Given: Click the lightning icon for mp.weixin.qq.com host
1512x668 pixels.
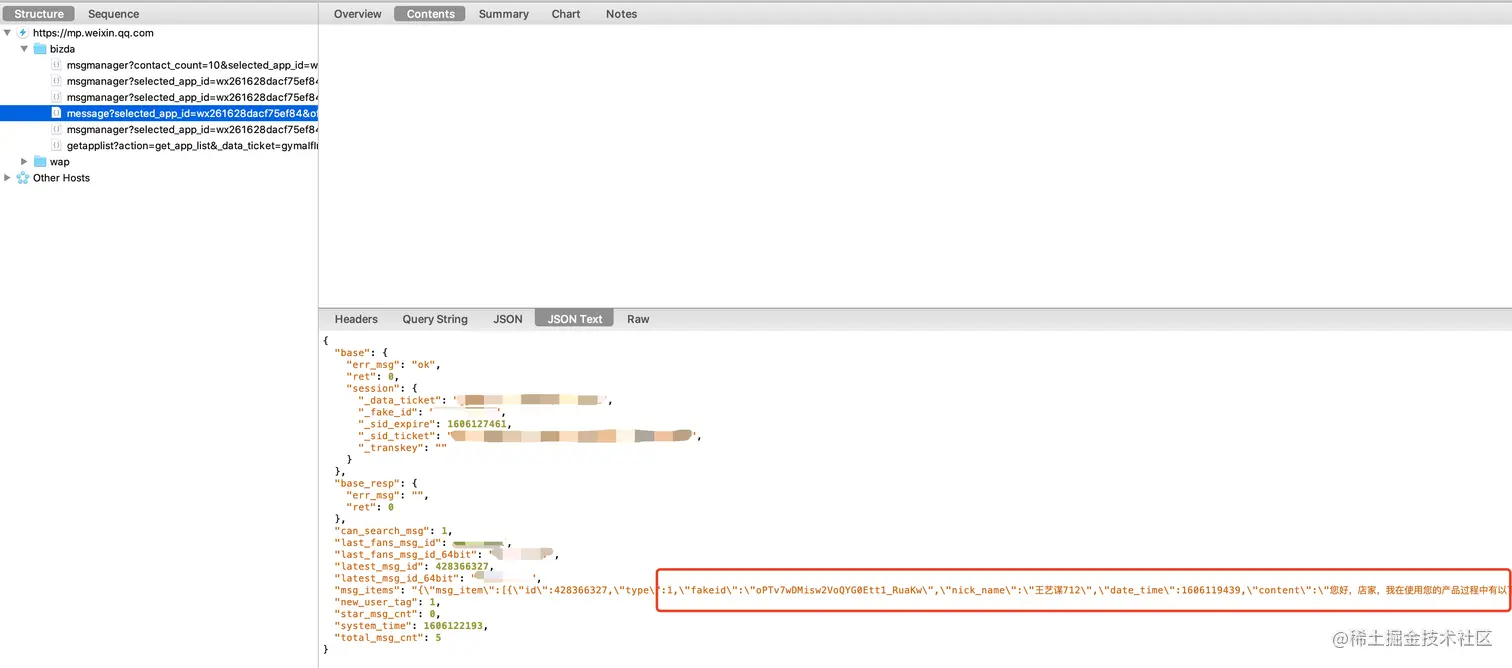Looking at the screenshot, I should [23, 33].
